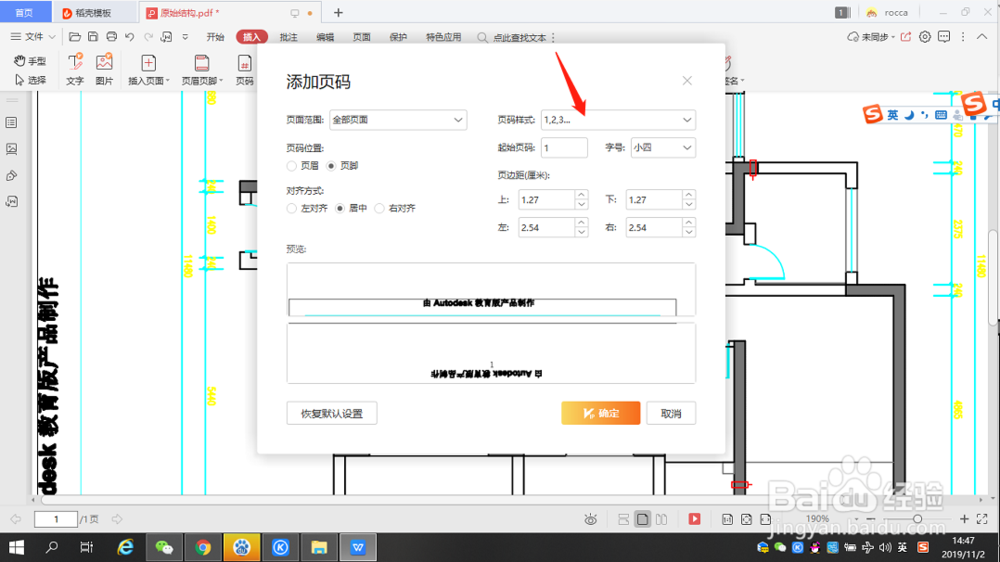1000x562 pixels.
Task: Enter fullscreen mode icon
Action: click(x=982, y=519)
